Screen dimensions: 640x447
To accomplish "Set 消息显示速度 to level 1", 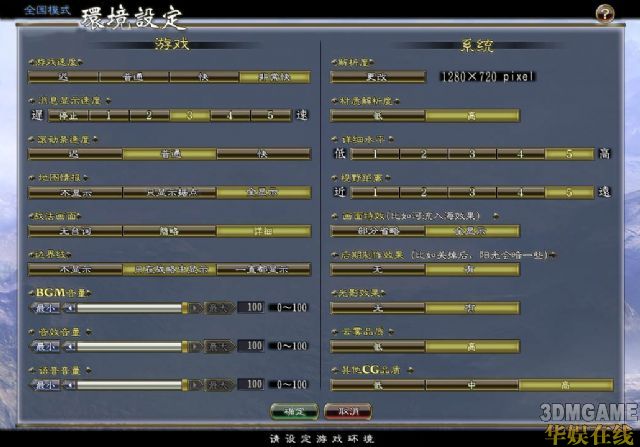I will (x=109, y=116).
